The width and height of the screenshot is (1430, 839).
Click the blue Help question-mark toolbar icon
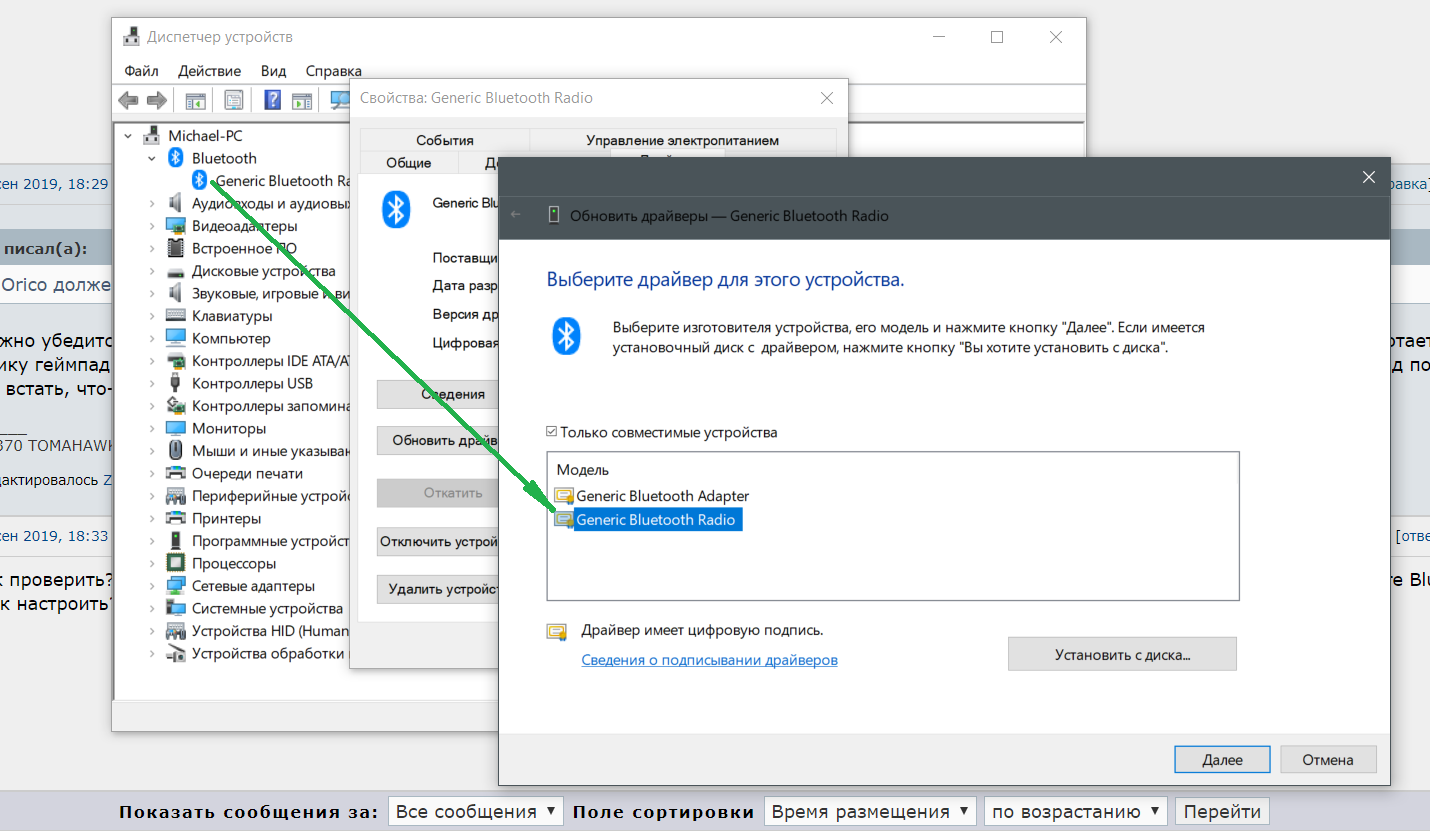point(272,100)
